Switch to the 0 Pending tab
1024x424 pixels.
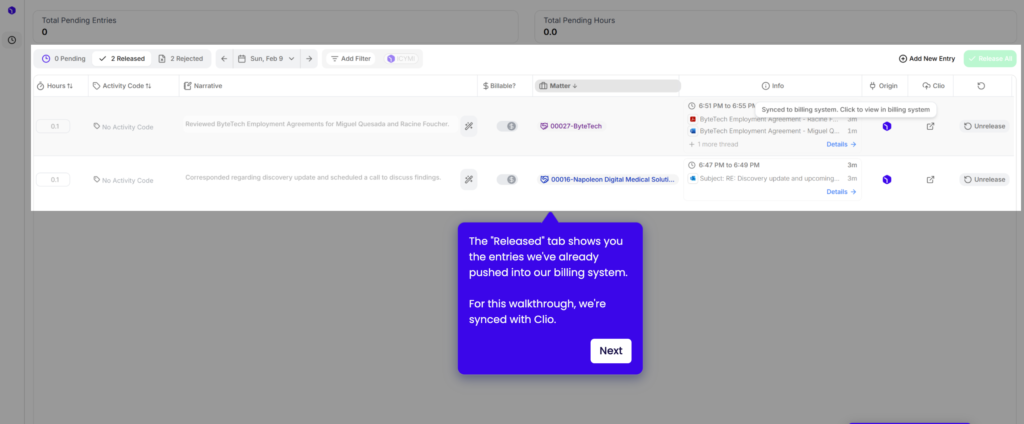point(64,59)
